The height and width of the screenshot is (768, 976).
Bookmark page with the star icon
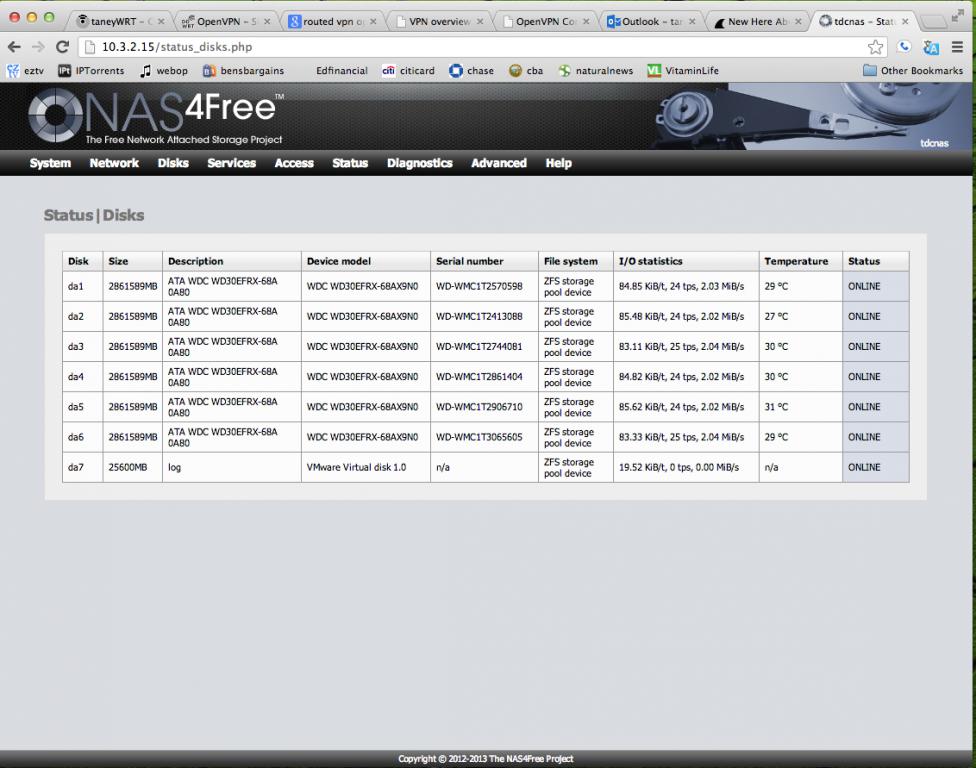875,47
